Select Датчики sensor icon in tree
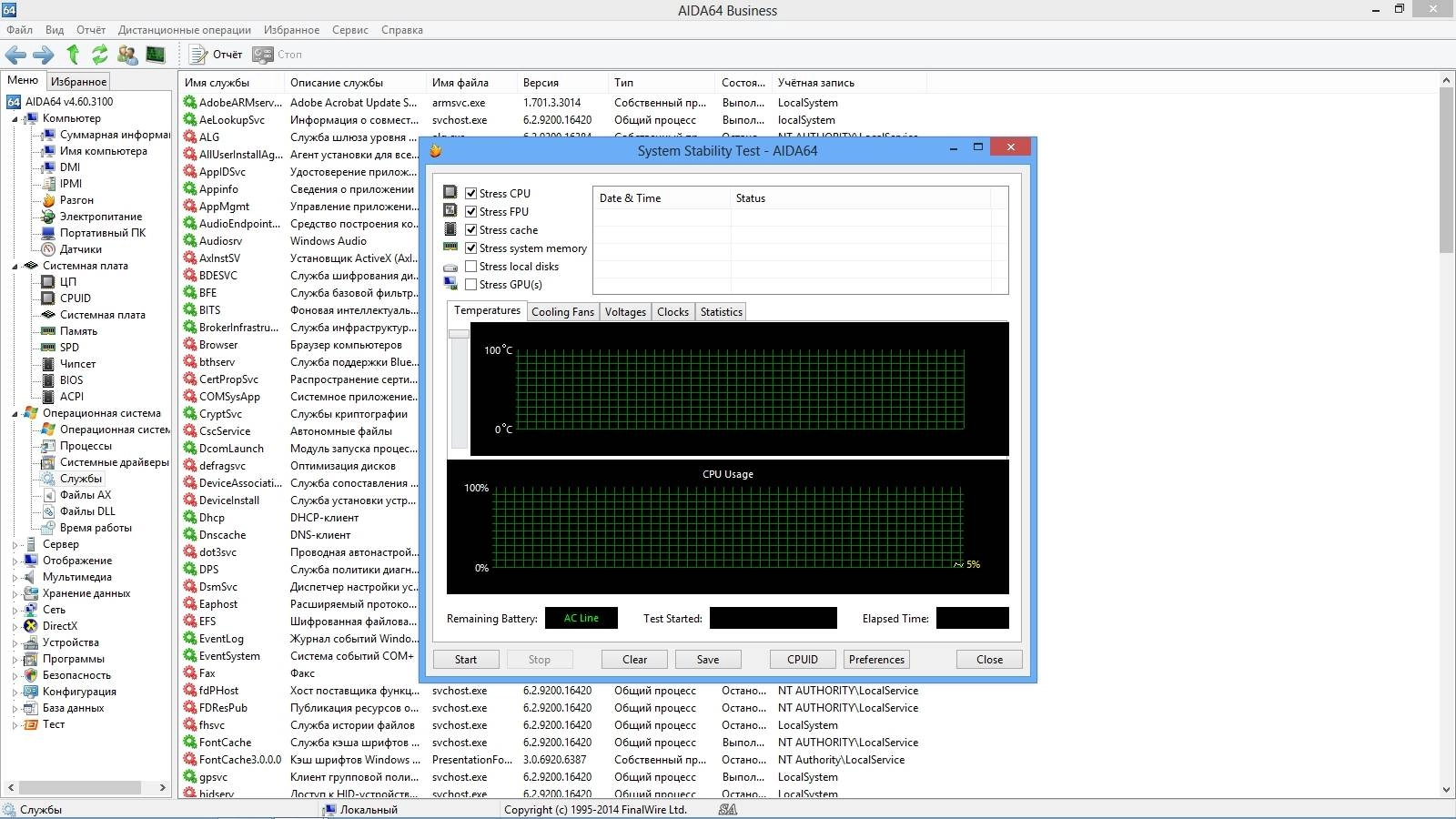 48,249
